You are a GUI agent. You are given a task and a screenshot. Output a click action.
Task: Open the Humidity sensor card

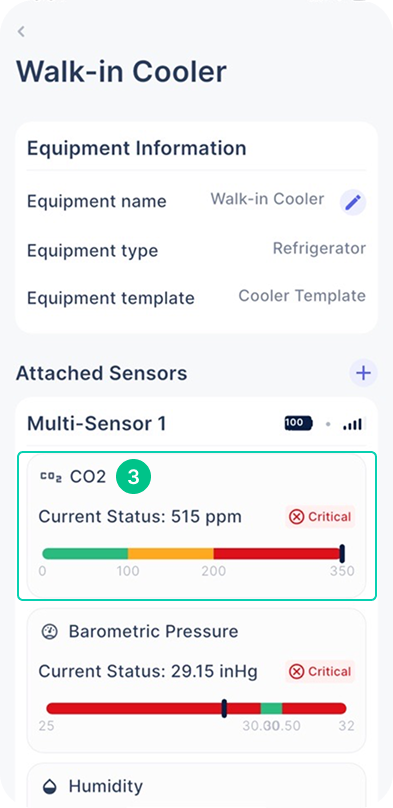click(196, 785)
